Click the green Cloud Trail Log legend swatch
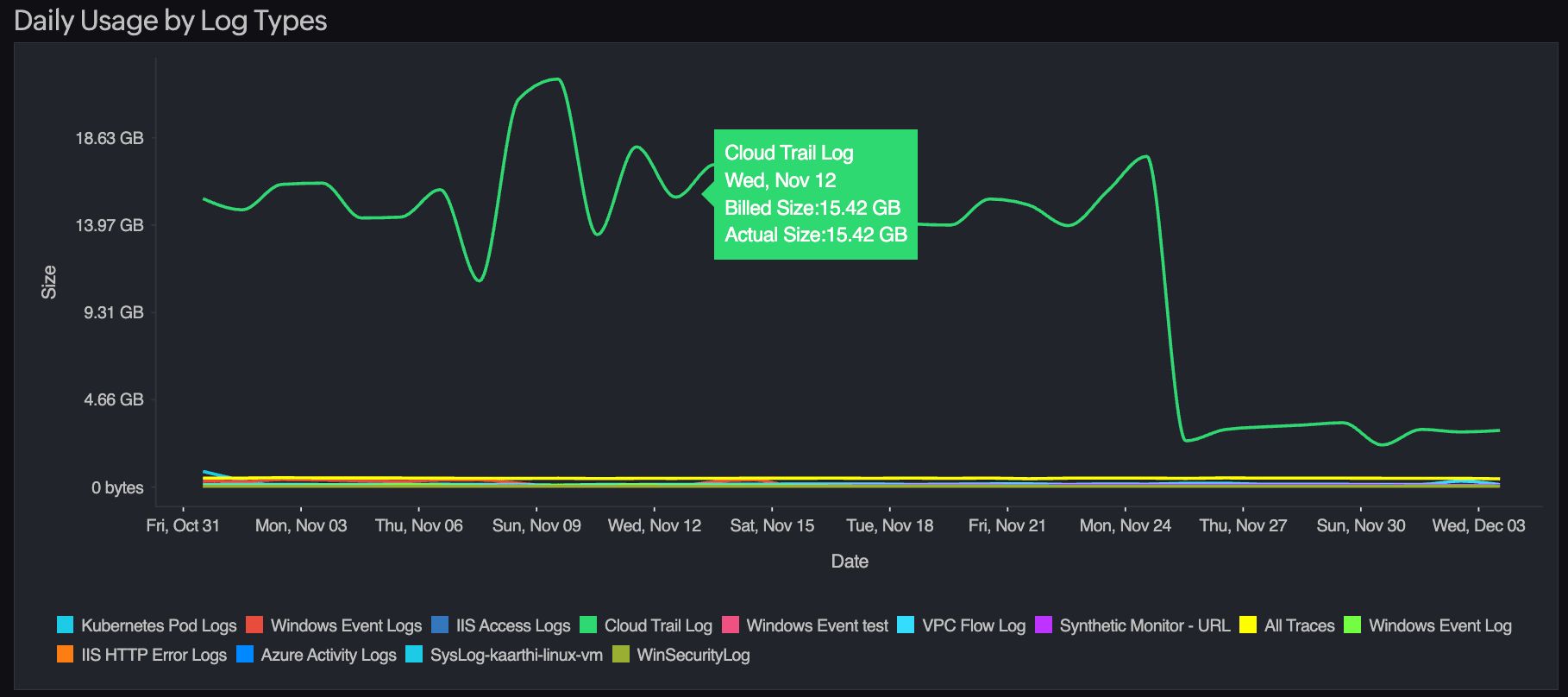 tap(588, 625)
